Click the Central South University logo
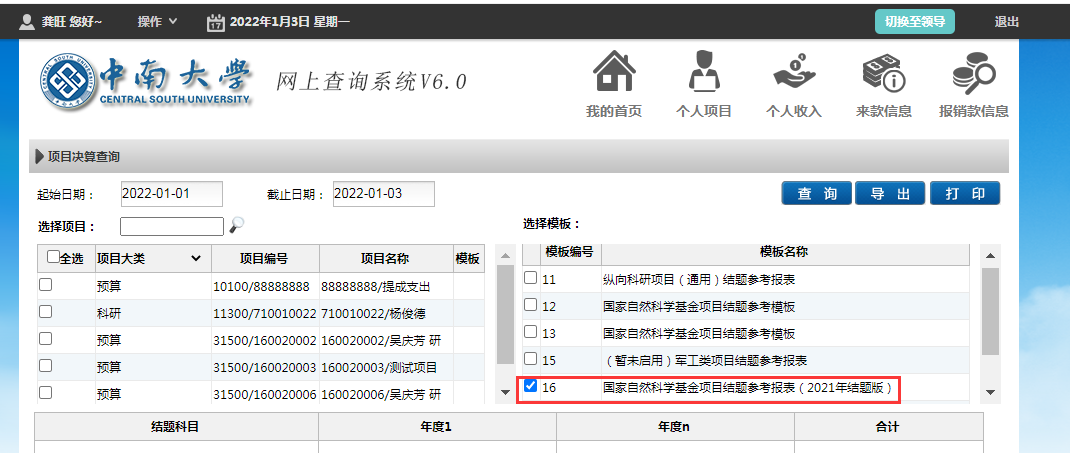This screenshot has width=1070, height=453. 147,81
